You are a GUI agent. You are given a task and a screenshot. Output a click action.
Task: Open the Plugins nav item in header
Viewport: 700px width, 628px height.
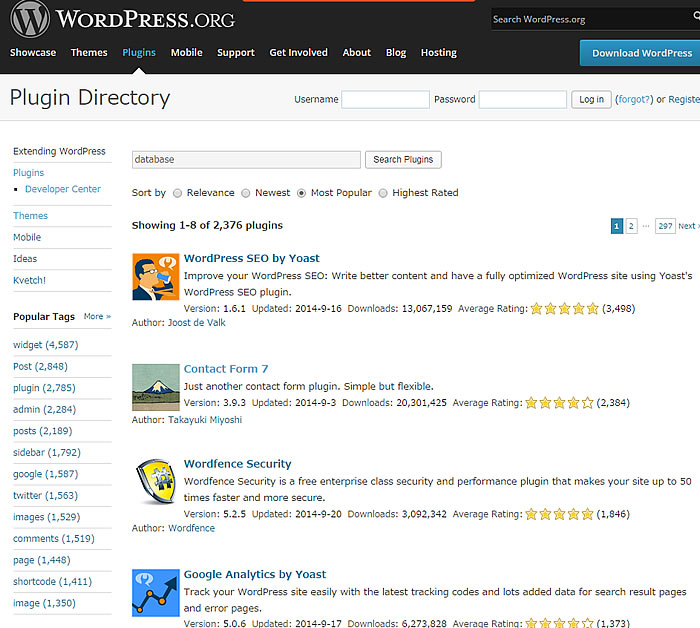click(139, 53)
